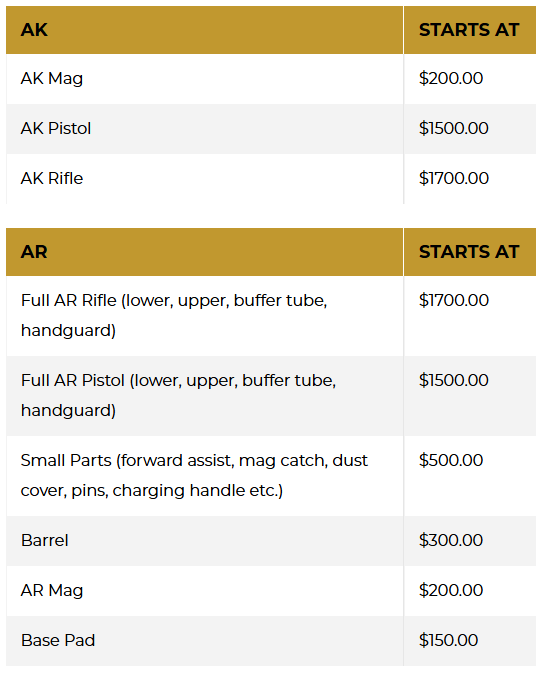Click the Barrel $300.00 price

tap(451, 540)
